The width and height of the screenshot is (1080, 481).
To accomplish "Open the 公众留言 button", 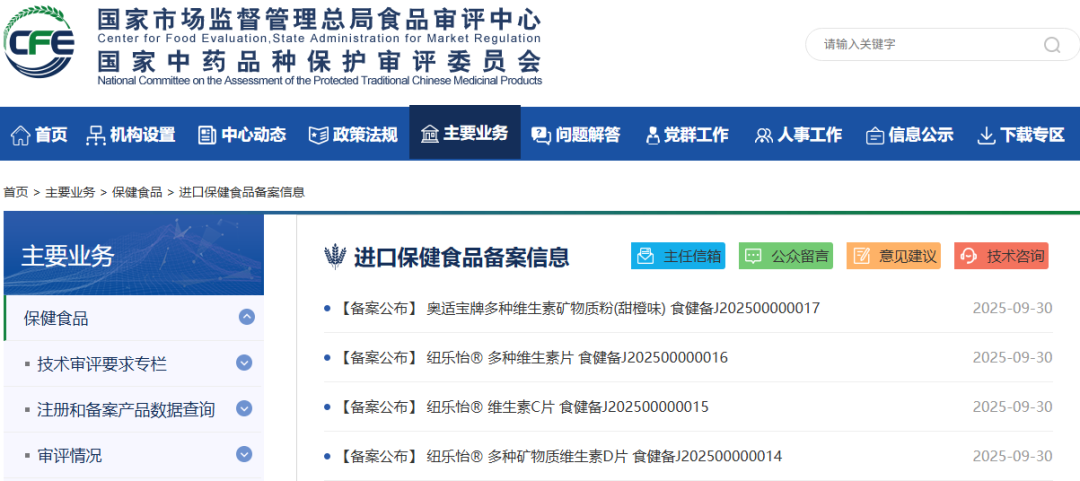I will click(x=786, y=256).
